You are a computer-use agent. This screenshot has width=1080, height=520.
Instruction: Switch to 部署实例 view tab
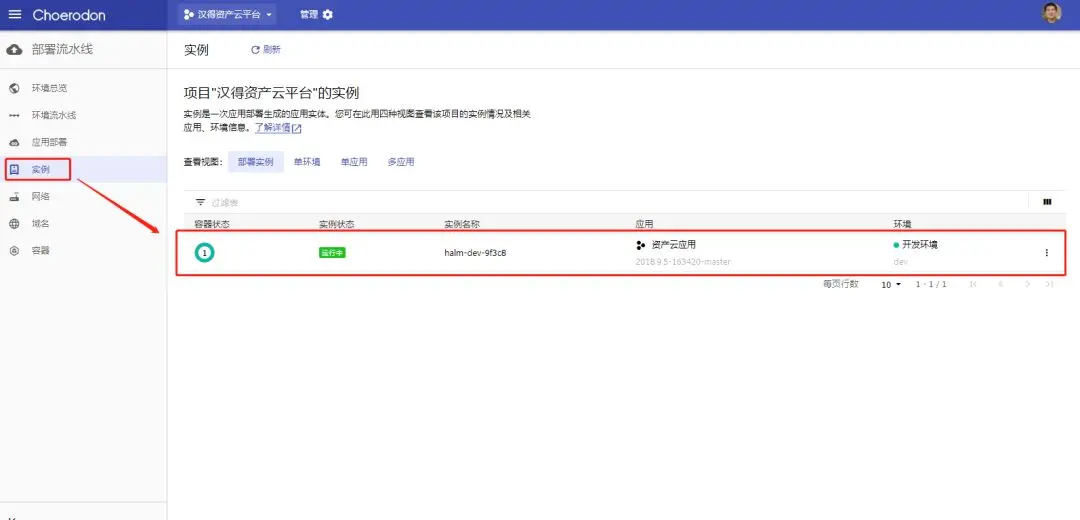(x=256, y=162)
